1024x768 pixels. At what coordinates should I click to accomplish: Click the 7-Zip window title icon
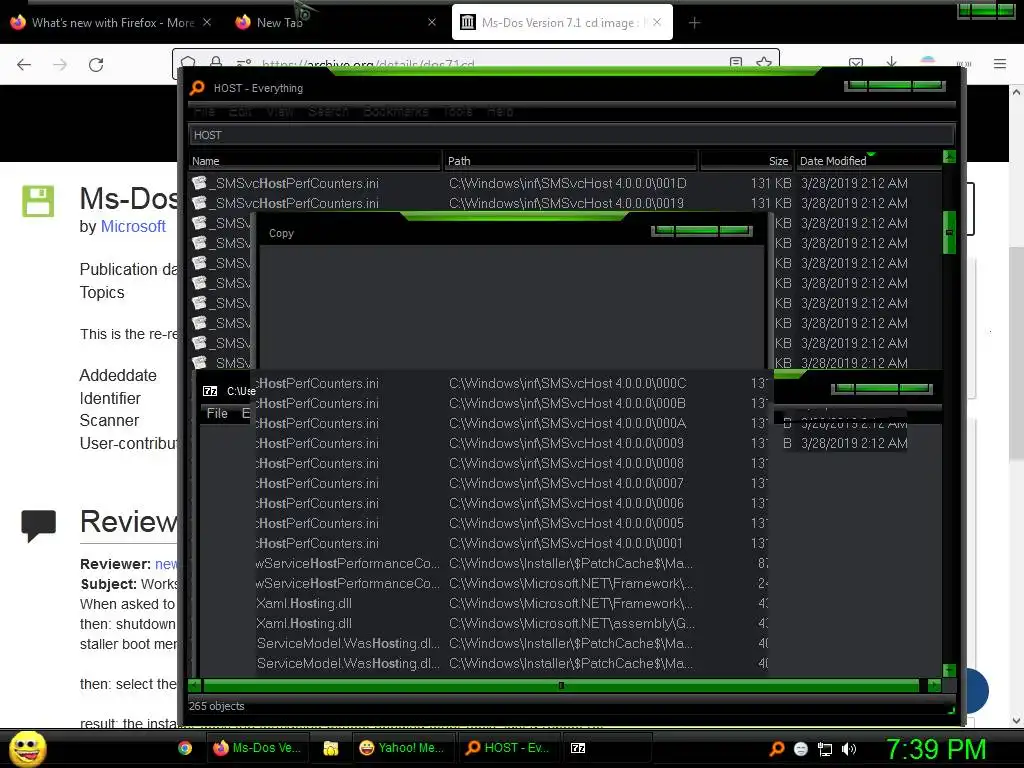pyautogui.click(x=210, y=391)
